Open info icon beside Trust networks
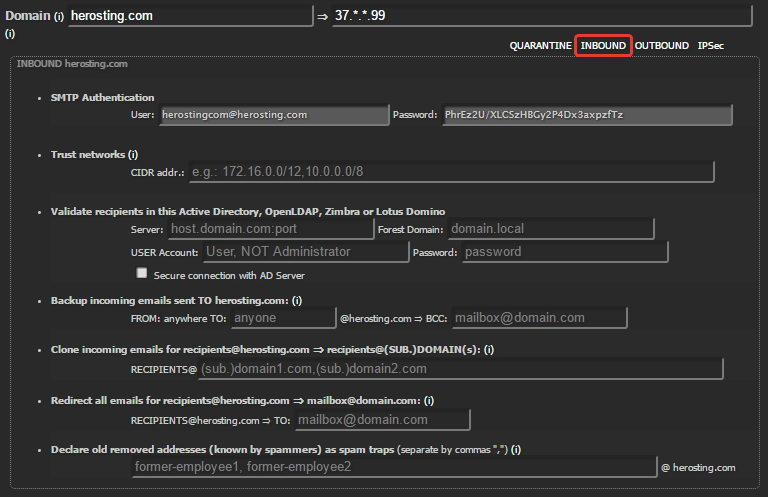The image size is (768, 497). [133, 155]
